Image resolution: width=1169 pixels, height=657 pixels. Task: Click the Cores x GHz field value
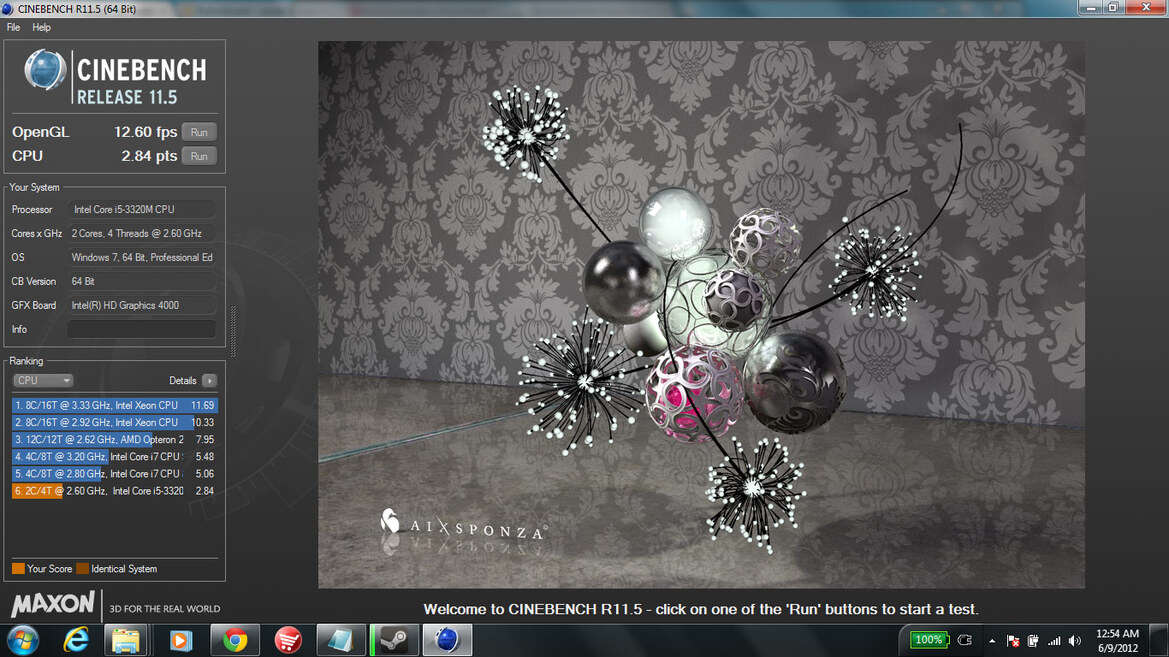coord(142,233)
